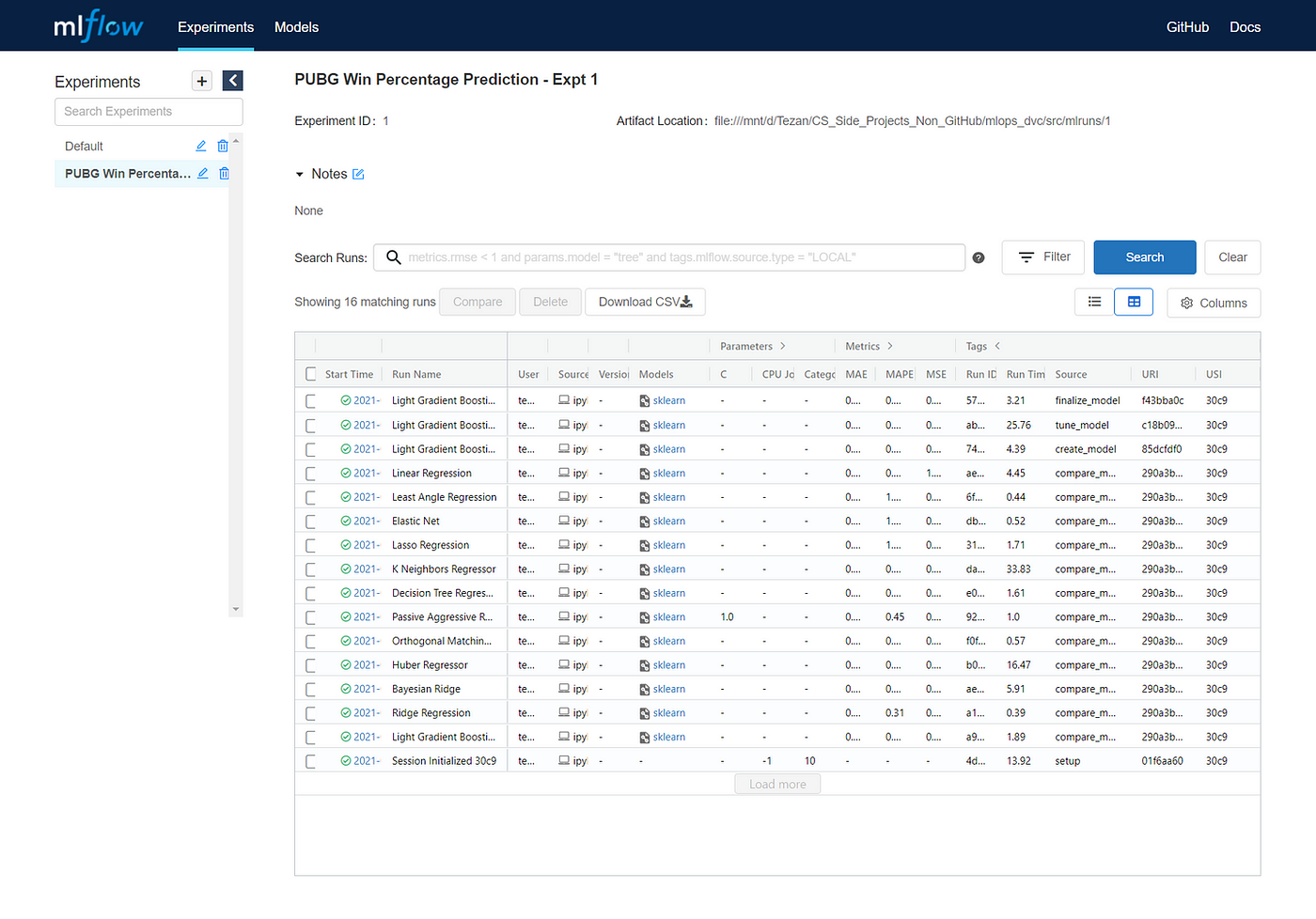Delete the PUBG Win Percentage experiment via trash icon

pos(224,173)
